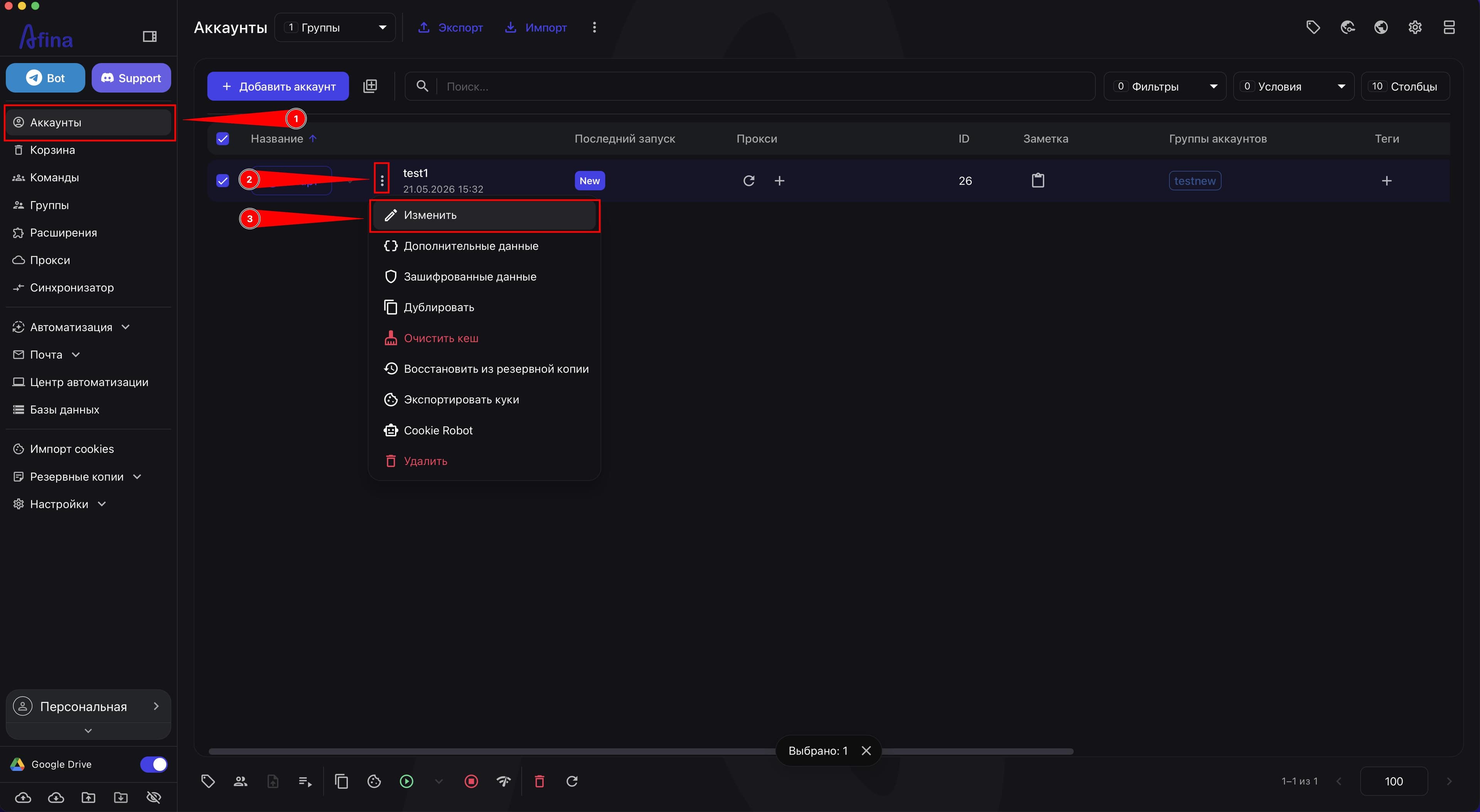This screenshot has width=1480, height=812.
Task: Toggle the crossed-eye visibility icon
Action: click(x=153, y=798)
